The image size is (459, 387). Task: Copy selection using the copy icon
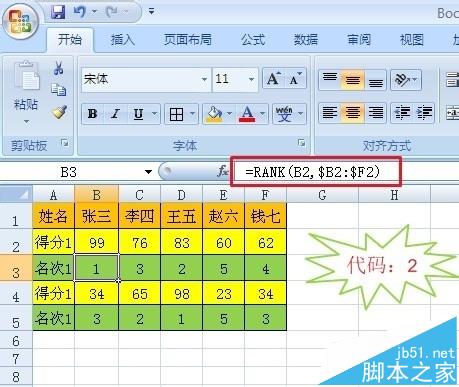59,90
